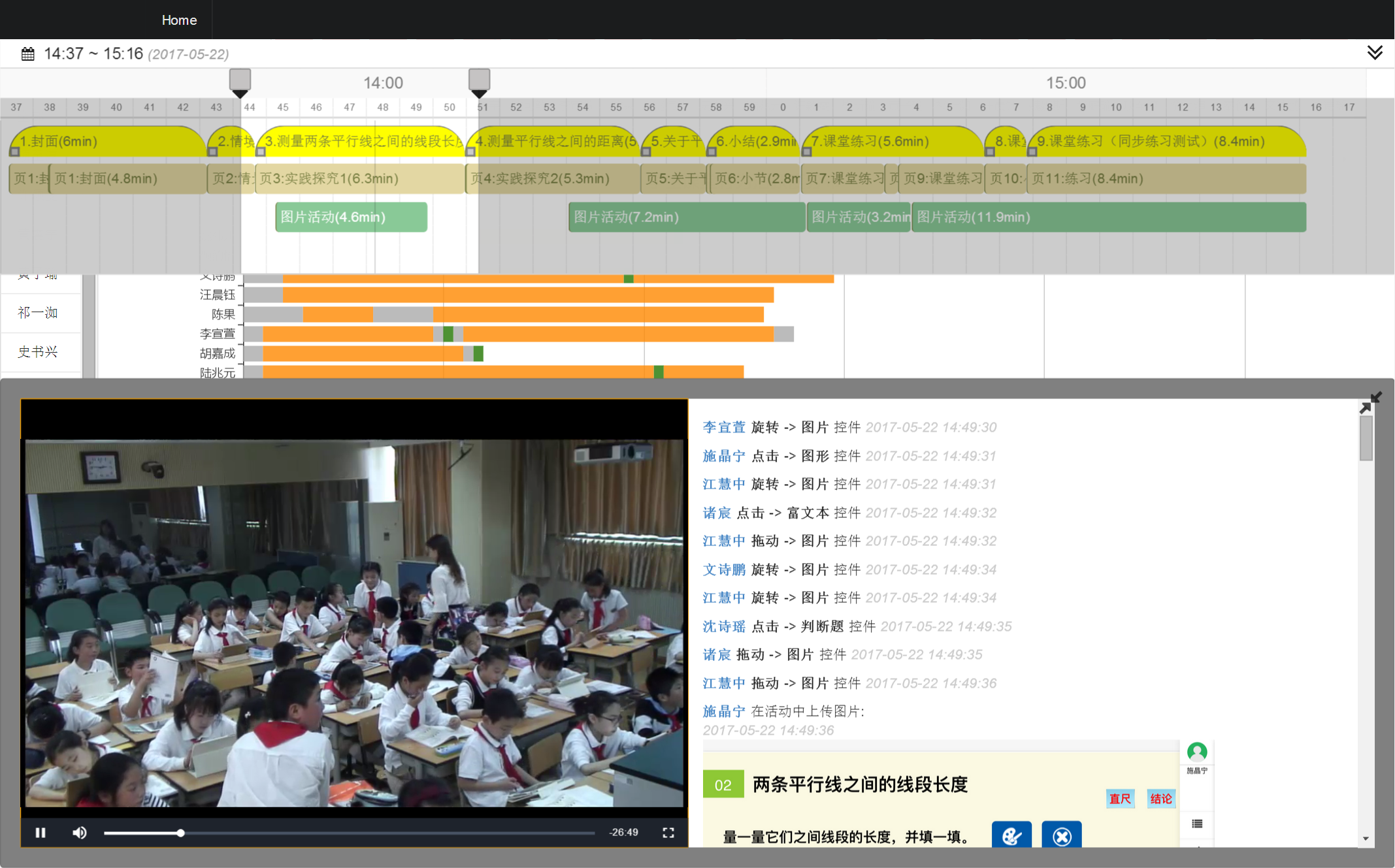Click the 施晶宁 user avatar icon

point(1196,752)
